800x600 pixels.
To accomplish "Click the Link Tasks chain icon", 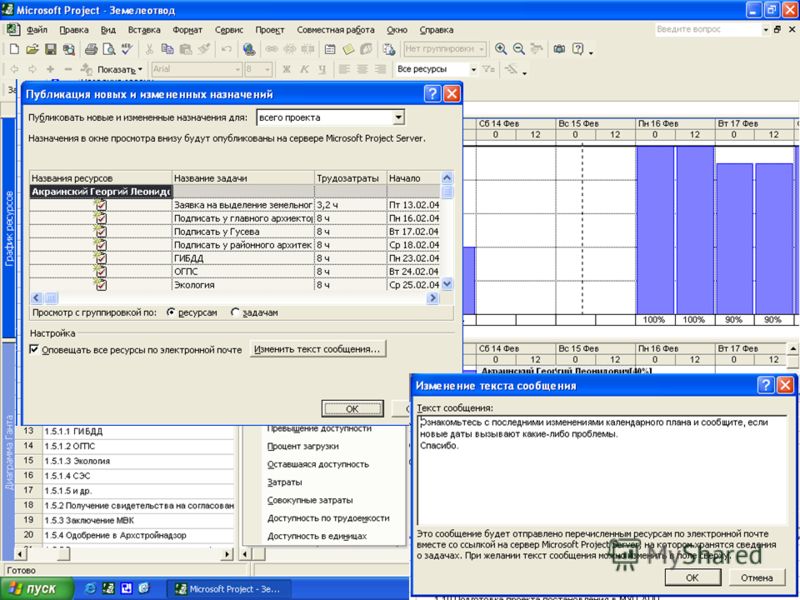I will point(271,49).
